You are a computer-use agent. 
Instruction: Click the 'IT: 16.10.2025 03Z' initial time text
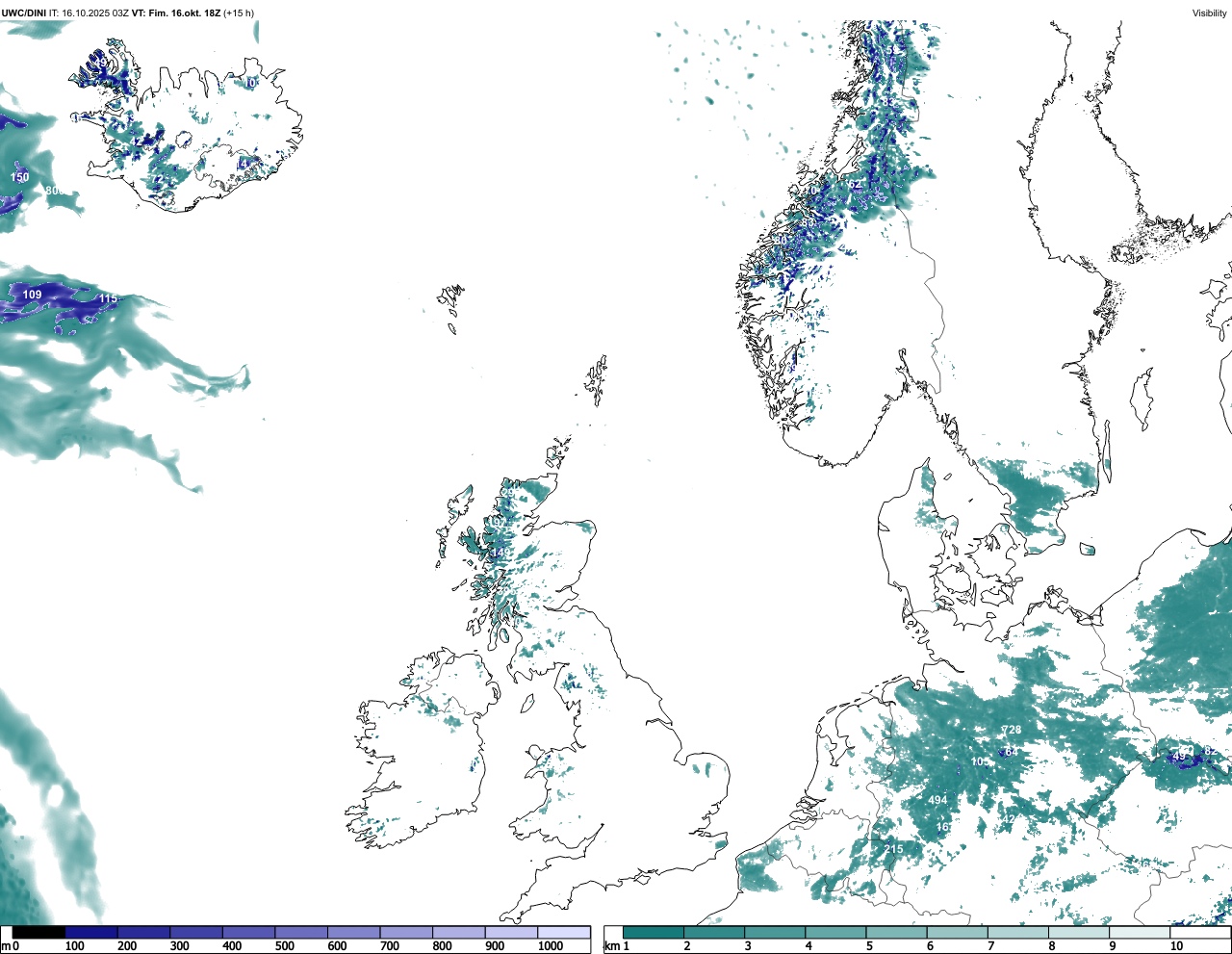tap(89, 13)
